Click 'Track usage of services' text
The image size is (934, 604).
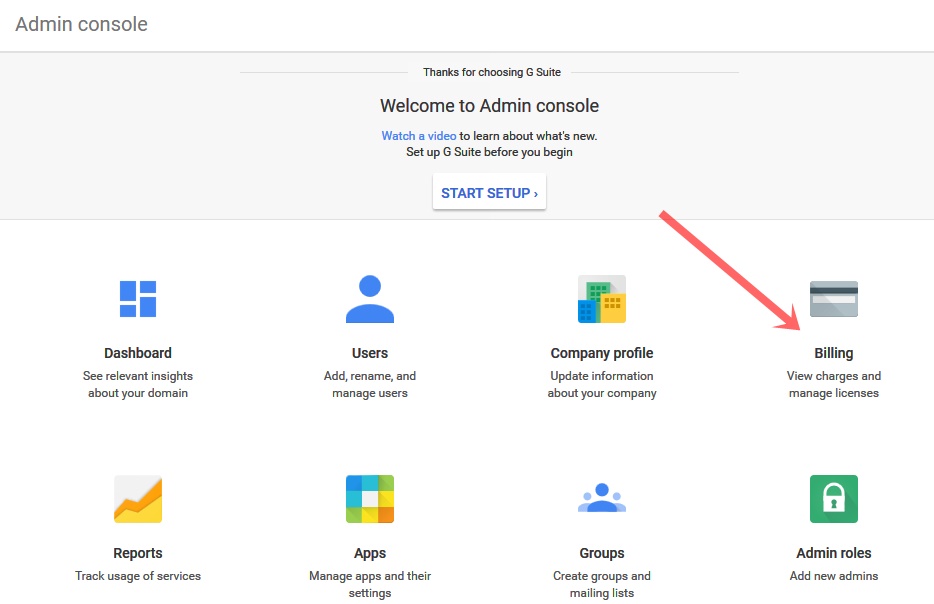[x=138, y=576]
